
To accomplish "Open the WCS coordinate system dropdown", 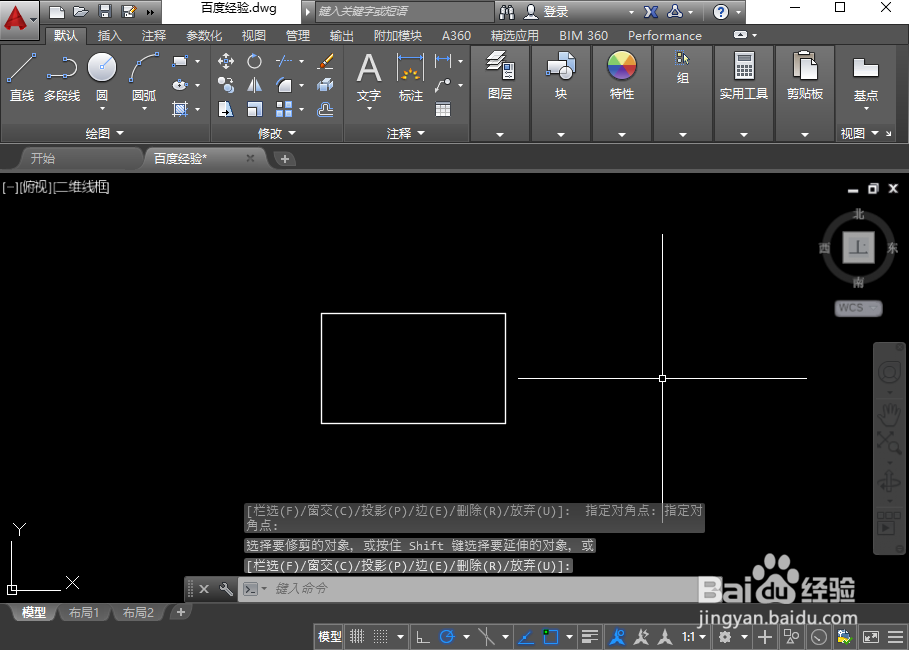I will coord(859,308).
